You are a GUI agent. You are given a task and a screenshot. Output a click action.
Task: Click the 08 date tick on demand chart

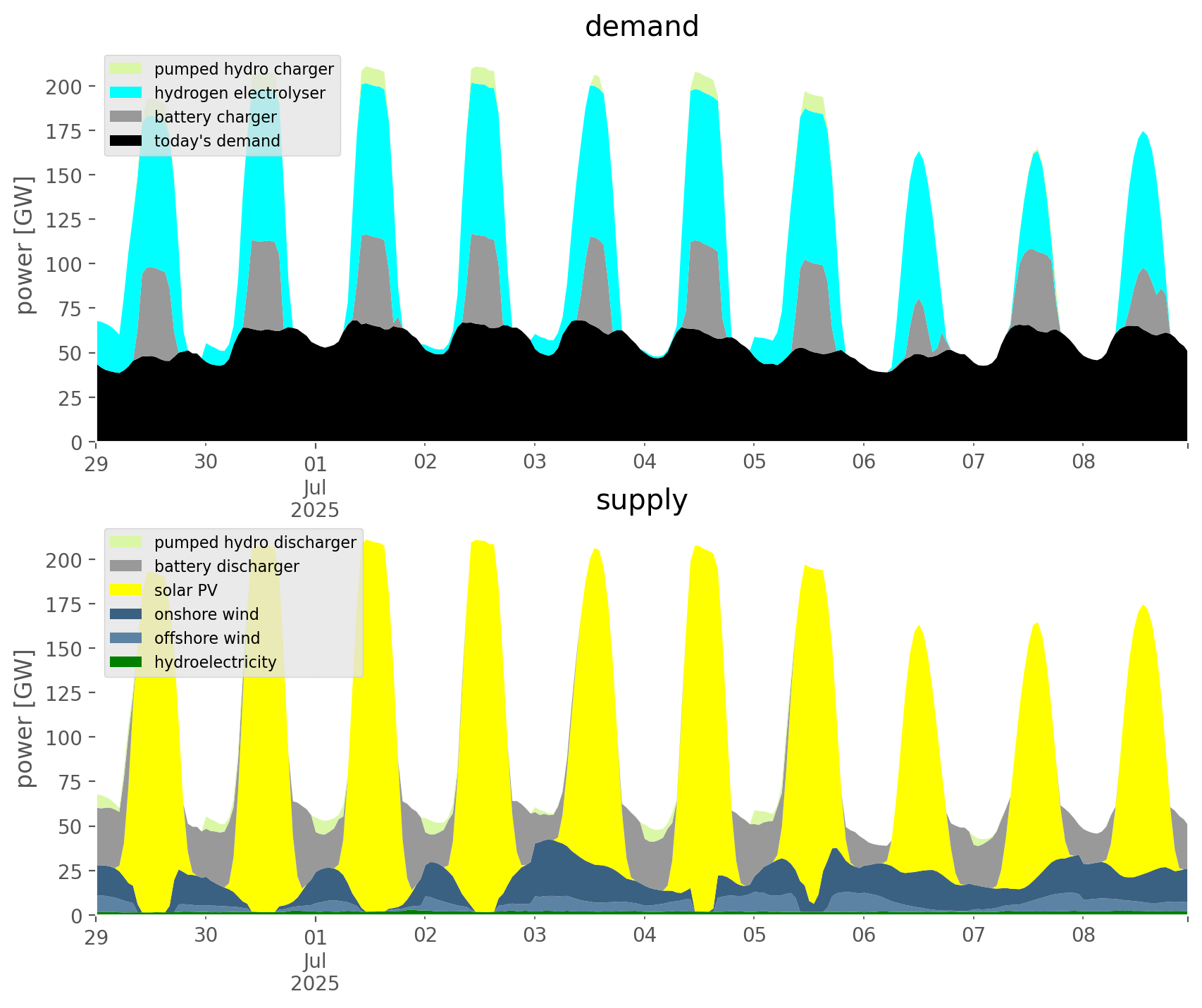pyautogui.click(x=1083, y=463)
